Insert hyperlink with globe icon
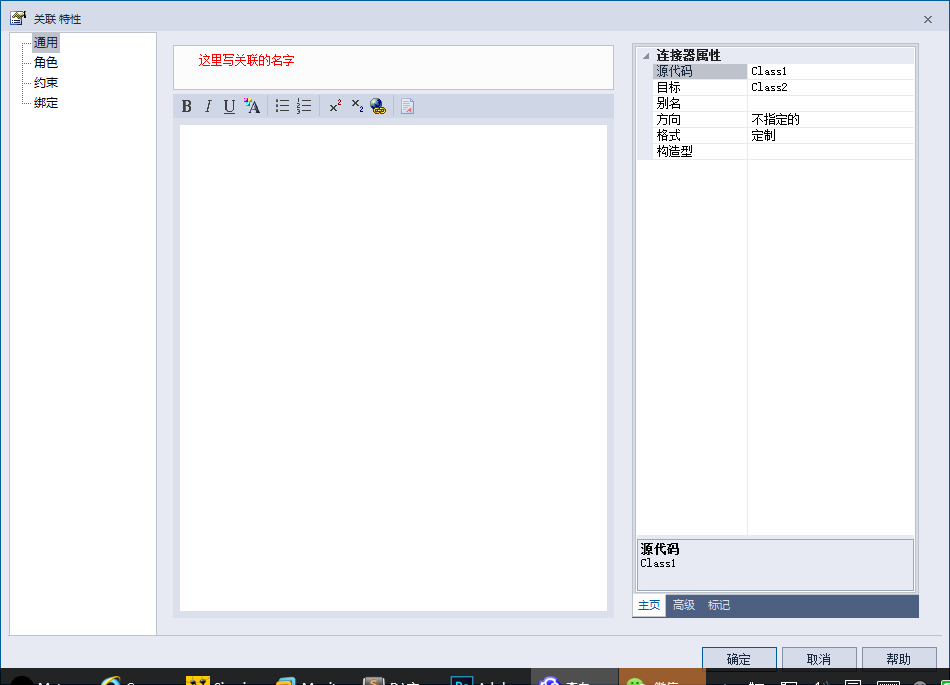 click(378, 107)
